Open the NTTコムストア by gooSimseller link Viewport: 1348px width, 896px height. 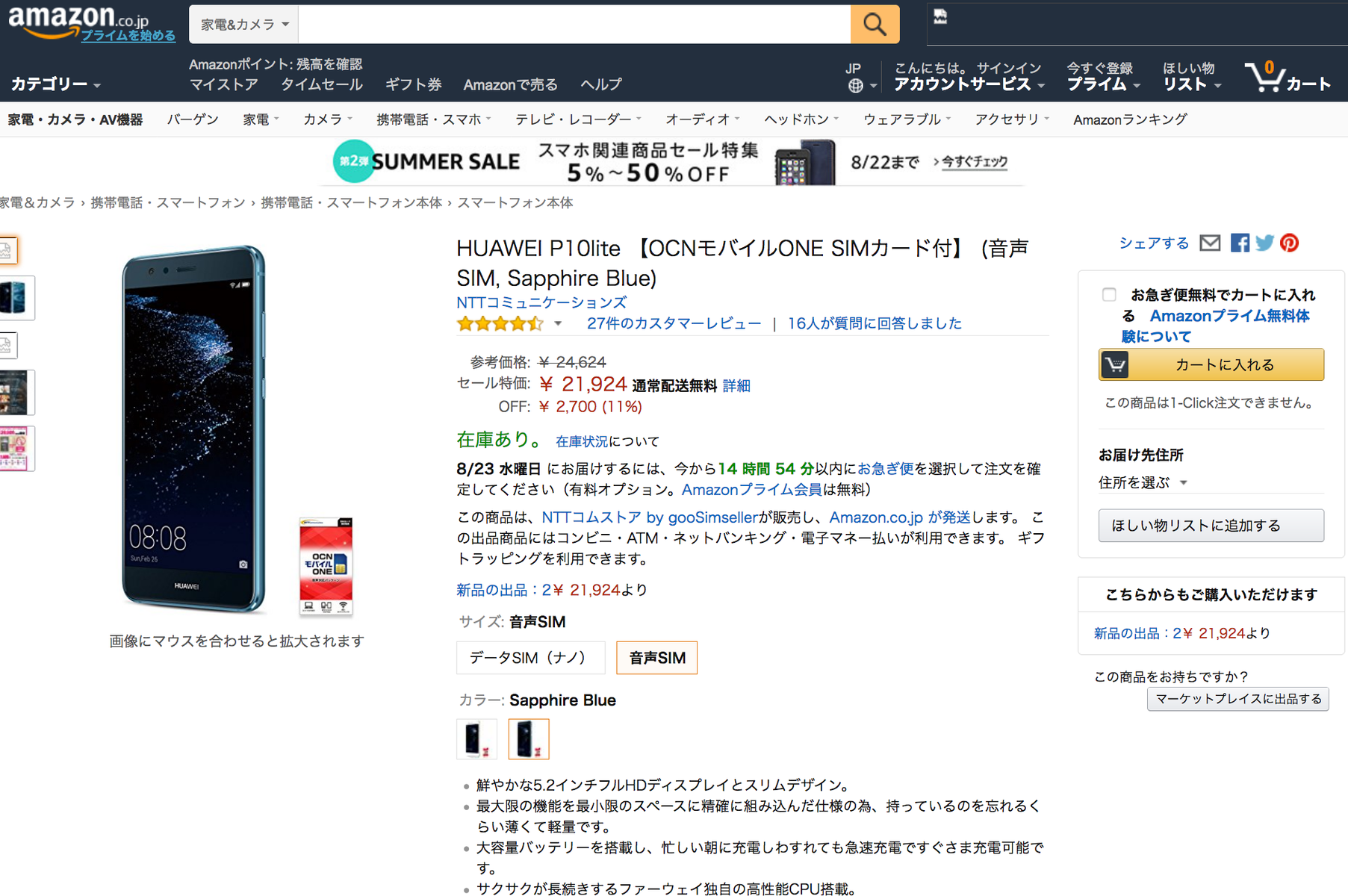point(650,517)
